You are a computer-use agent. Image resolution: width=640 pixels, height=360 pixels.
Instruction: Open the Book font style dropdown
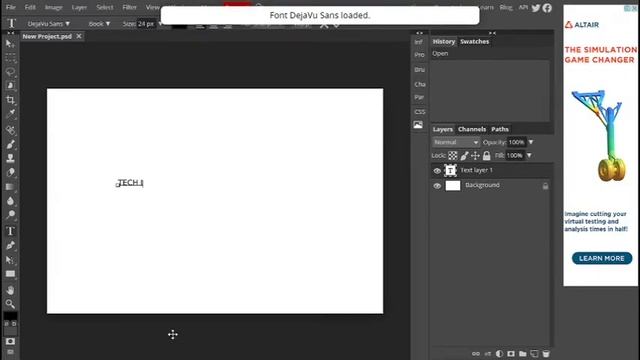[x=99, y=24]
